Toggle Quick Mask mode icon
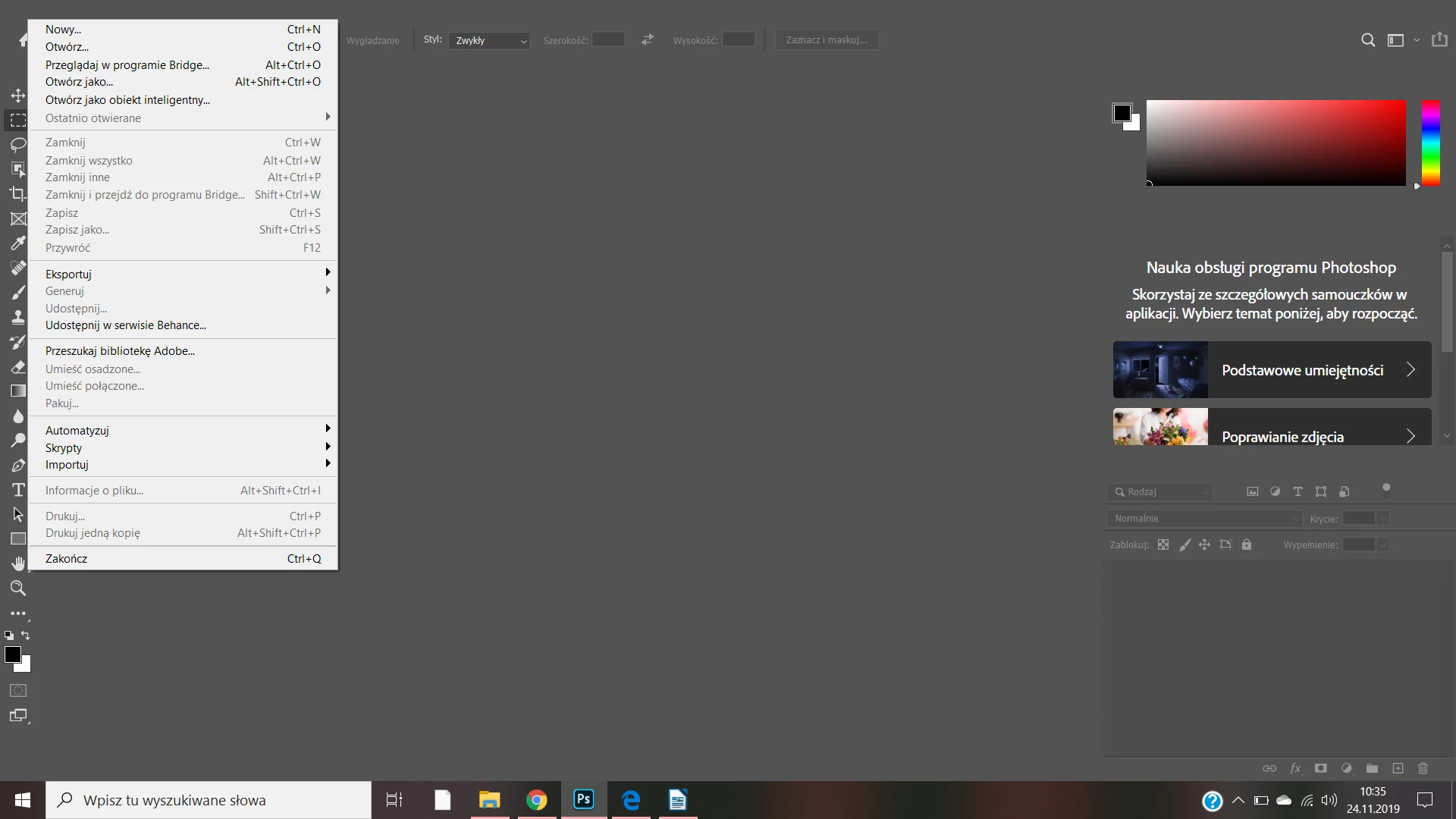The image size is (1456, 819). pyautogui.click(x=17, y=691)
